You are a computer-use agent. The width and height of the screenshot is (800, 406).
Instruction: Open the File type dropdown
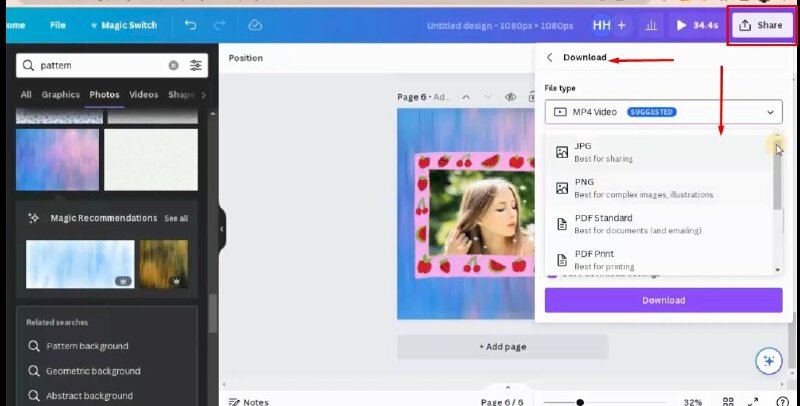[663, 112]
